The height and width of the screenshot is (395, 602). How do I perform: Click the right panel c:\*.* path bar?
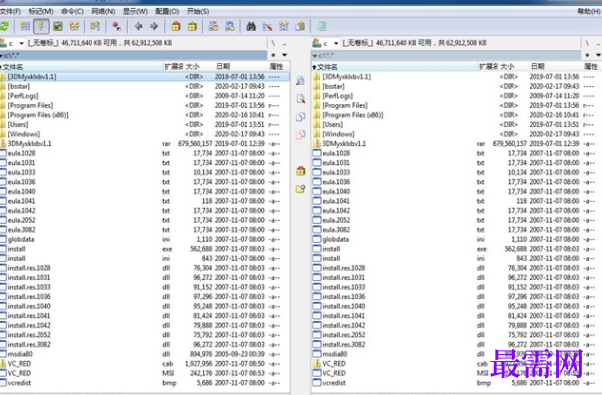coord(446,55)
